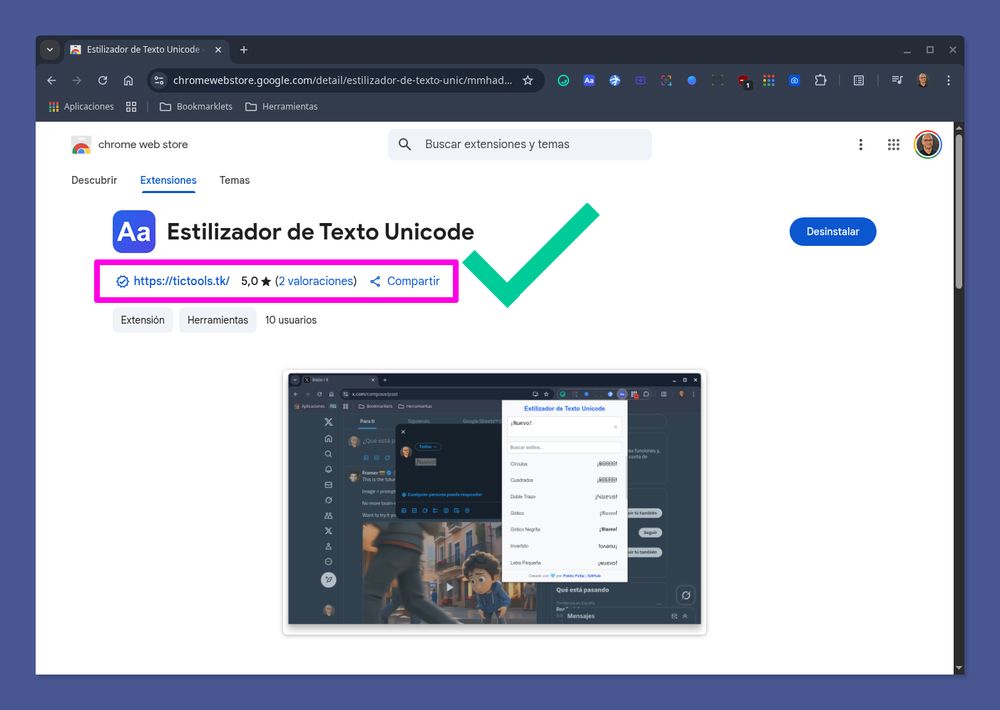
Task: Open the Extensions puzzle piece menu
Action: 820,80
